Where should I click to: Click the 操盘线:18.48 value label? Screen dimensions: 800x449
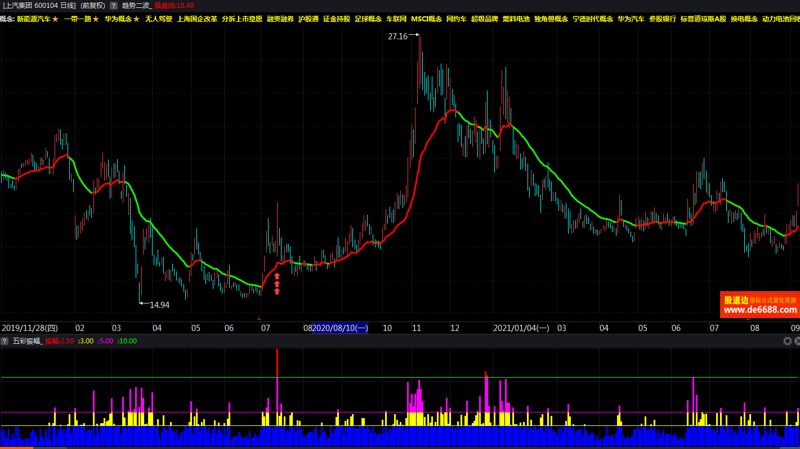(x=174, y=6)
